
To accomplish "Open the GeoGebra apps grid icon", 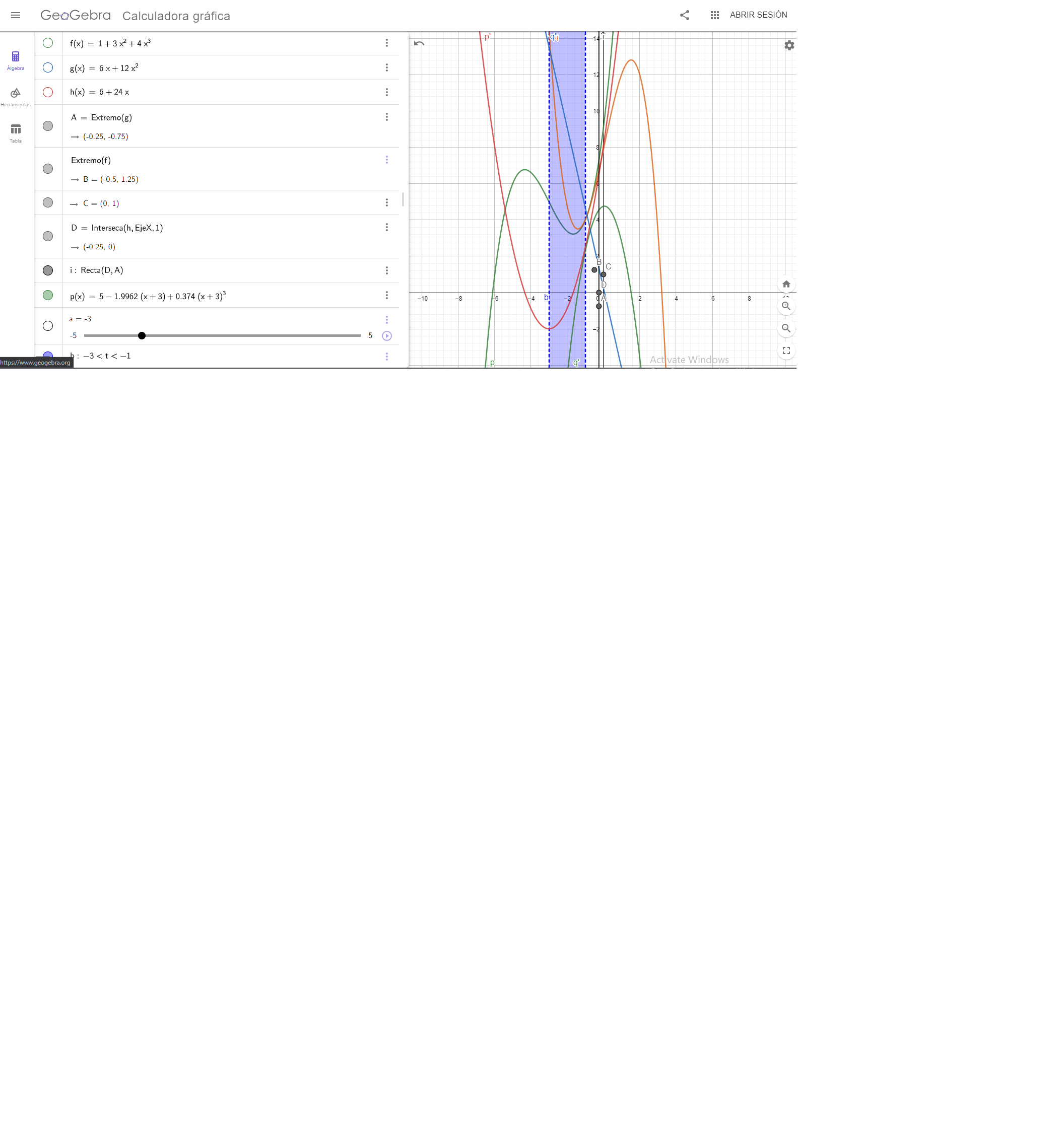I will (715, 15).
